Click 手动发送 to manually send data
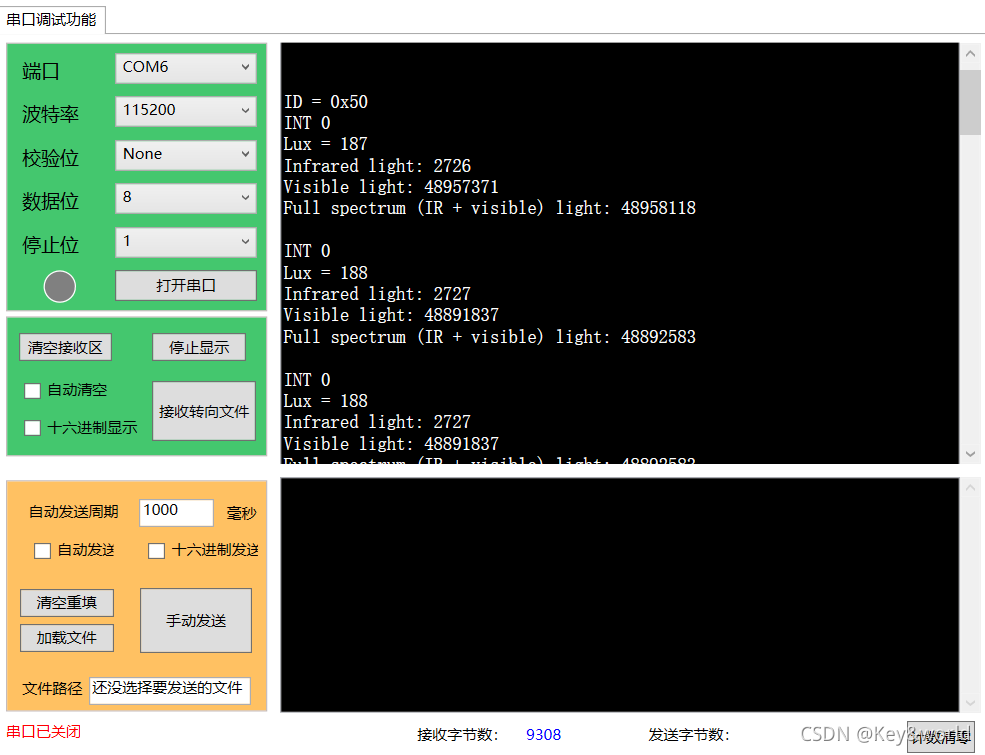 195,620
